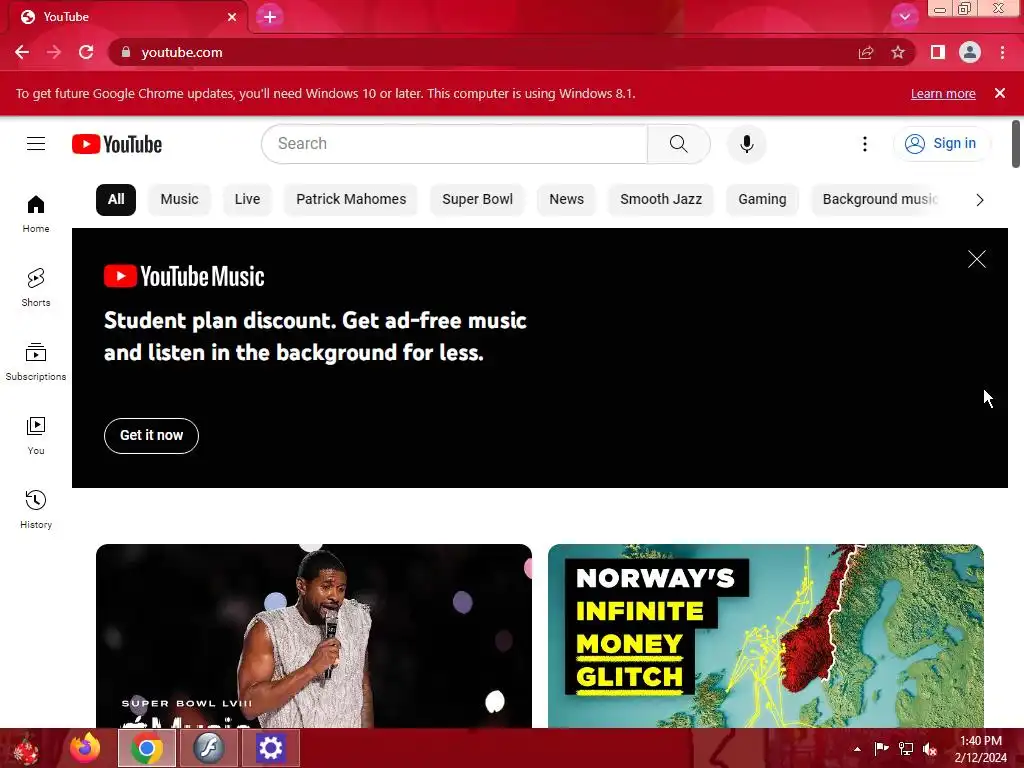
Task: Show more category chips arrow
Action: point(979,200)
